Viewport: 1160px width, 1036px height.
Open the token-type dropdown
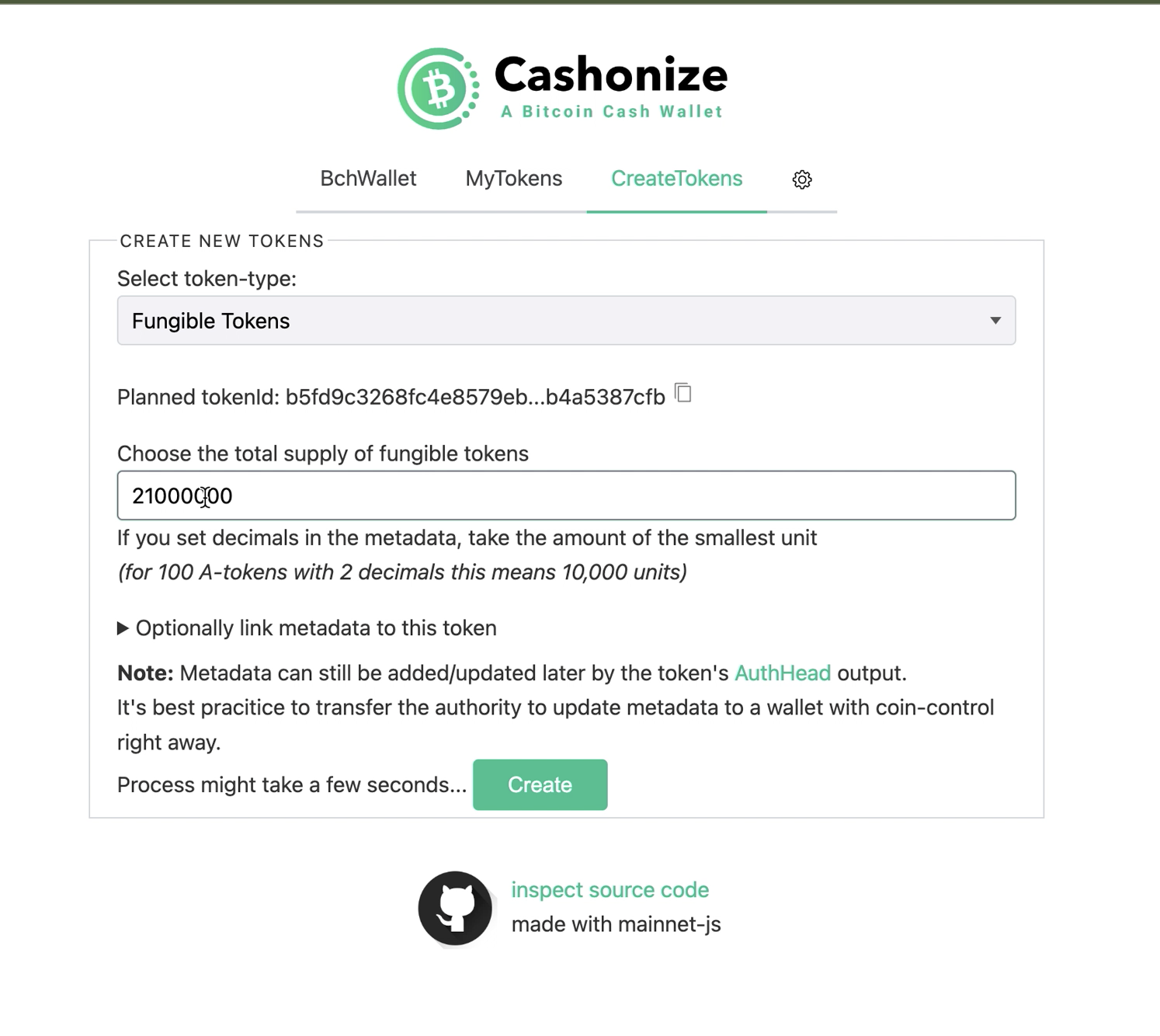click(x=565, y=320)
